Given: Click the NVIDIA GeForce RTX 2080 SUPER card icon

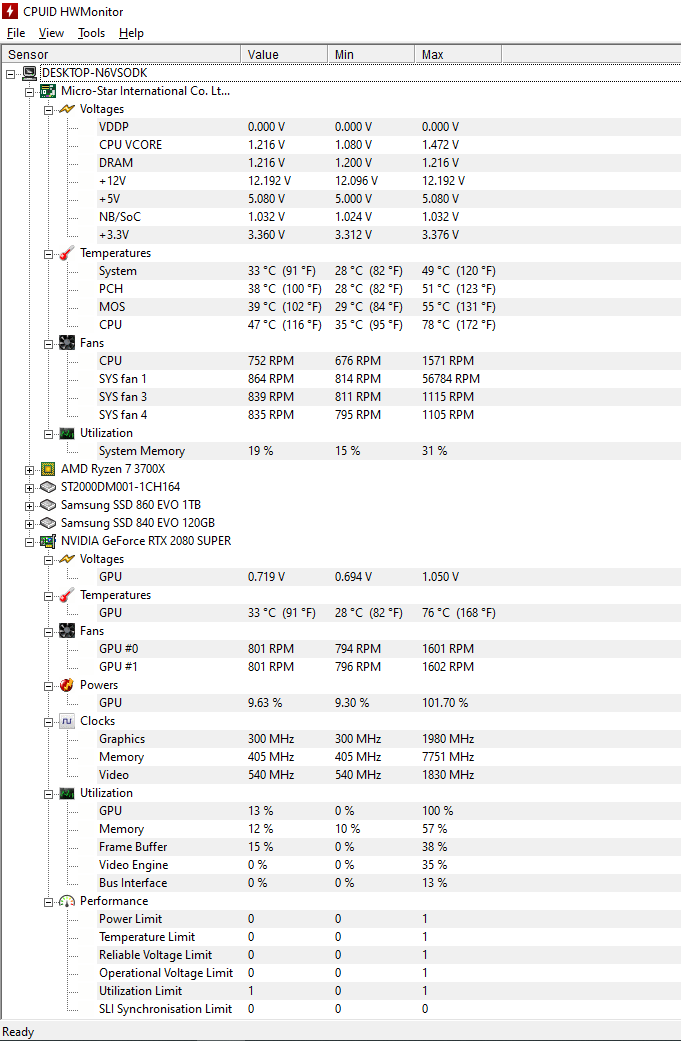Looking at the screenshot, I should (x=48, y=541).
